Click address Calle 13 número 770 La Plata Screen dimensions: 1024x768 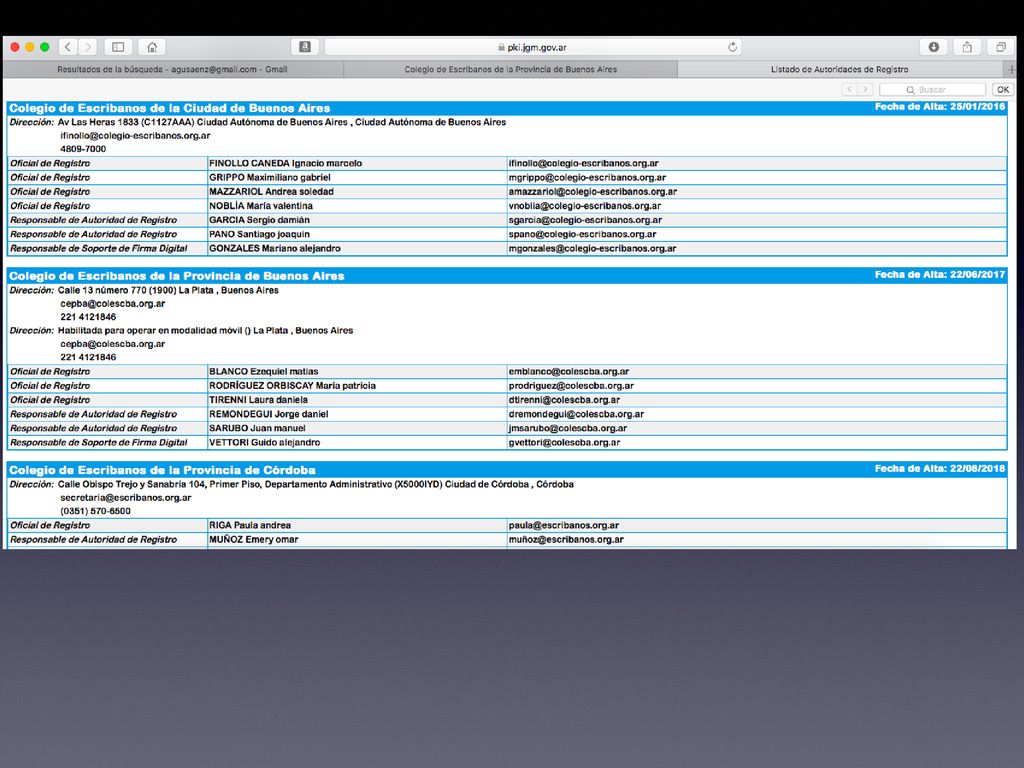click(168, 291)
